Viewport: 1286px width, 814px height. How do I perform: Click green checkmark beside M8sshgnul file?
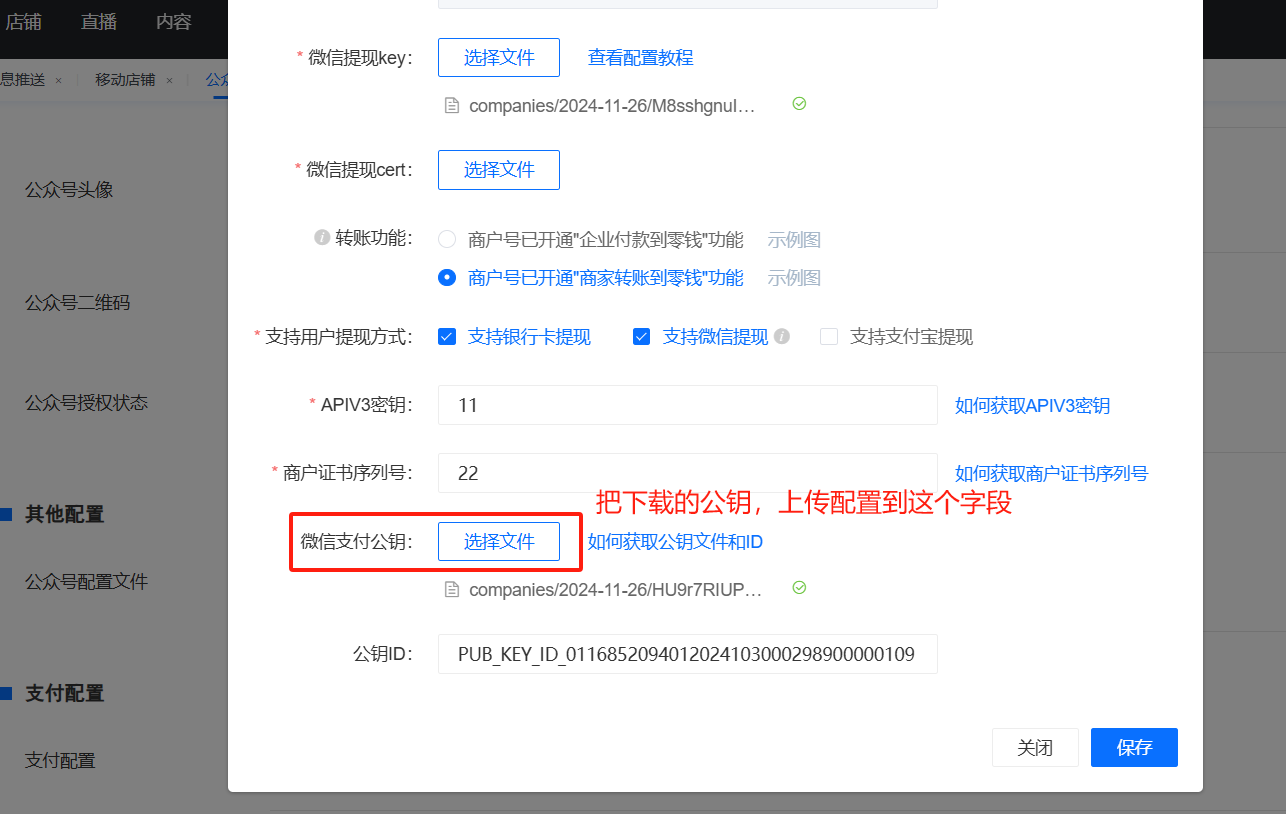pos(799,104)
